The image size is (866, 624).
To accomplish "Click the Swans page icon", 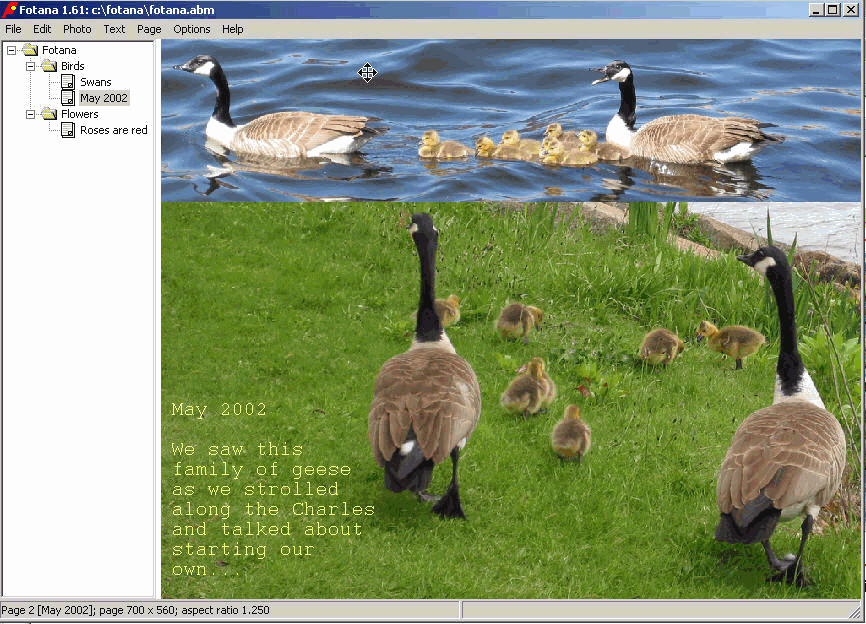I will coord(68,82).
